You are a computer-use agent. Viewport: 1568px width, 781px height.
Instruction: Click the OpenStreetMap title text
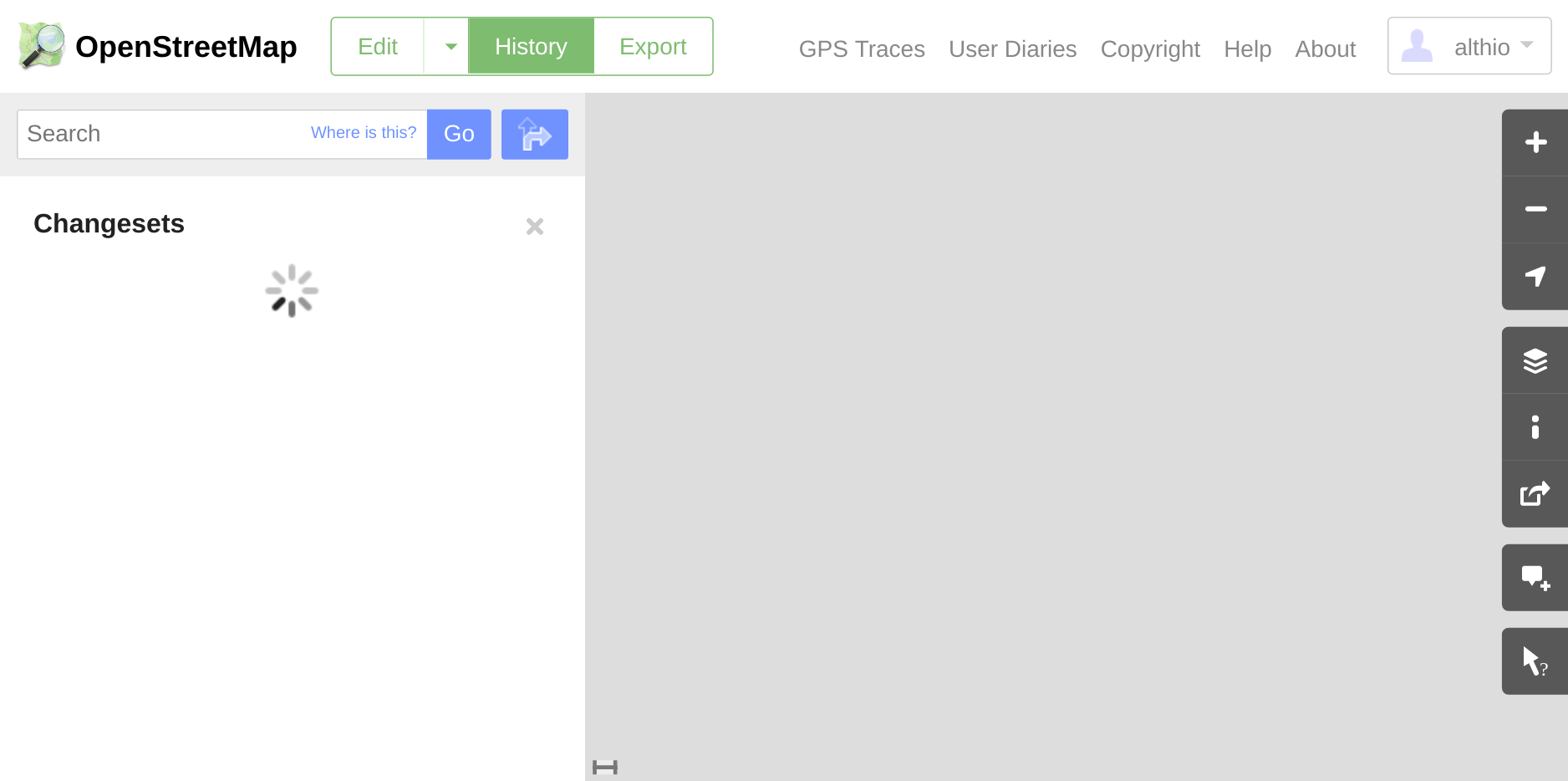(x=186, y=47)
